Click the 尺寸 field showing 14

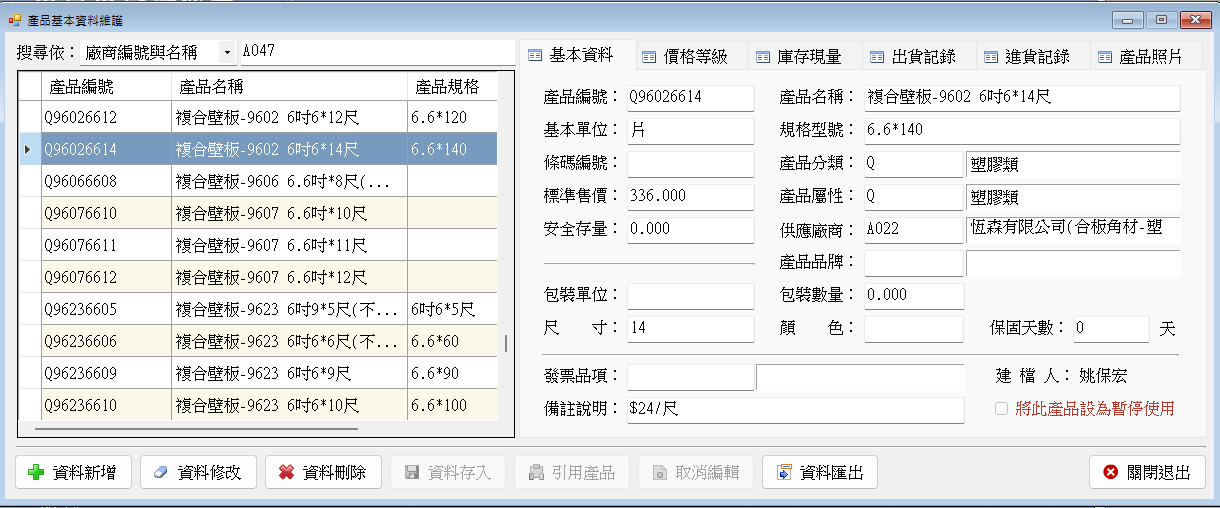coord(690,329)
